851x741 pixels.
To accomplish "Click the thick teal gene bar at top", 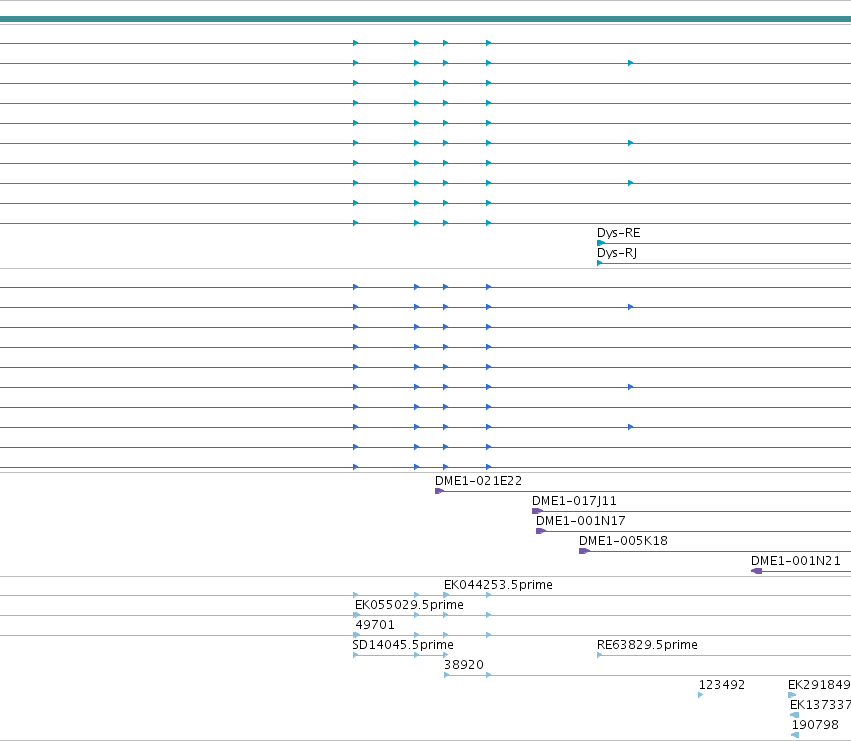I will coord(426,20).
